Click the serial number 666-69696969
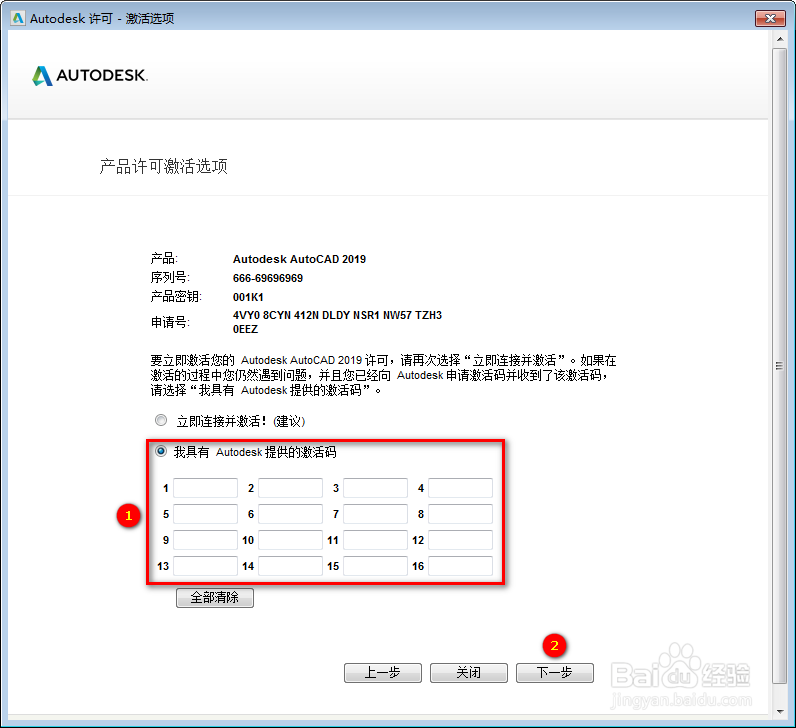The width and height of the screenshot is (796, 728). point(268,278)
